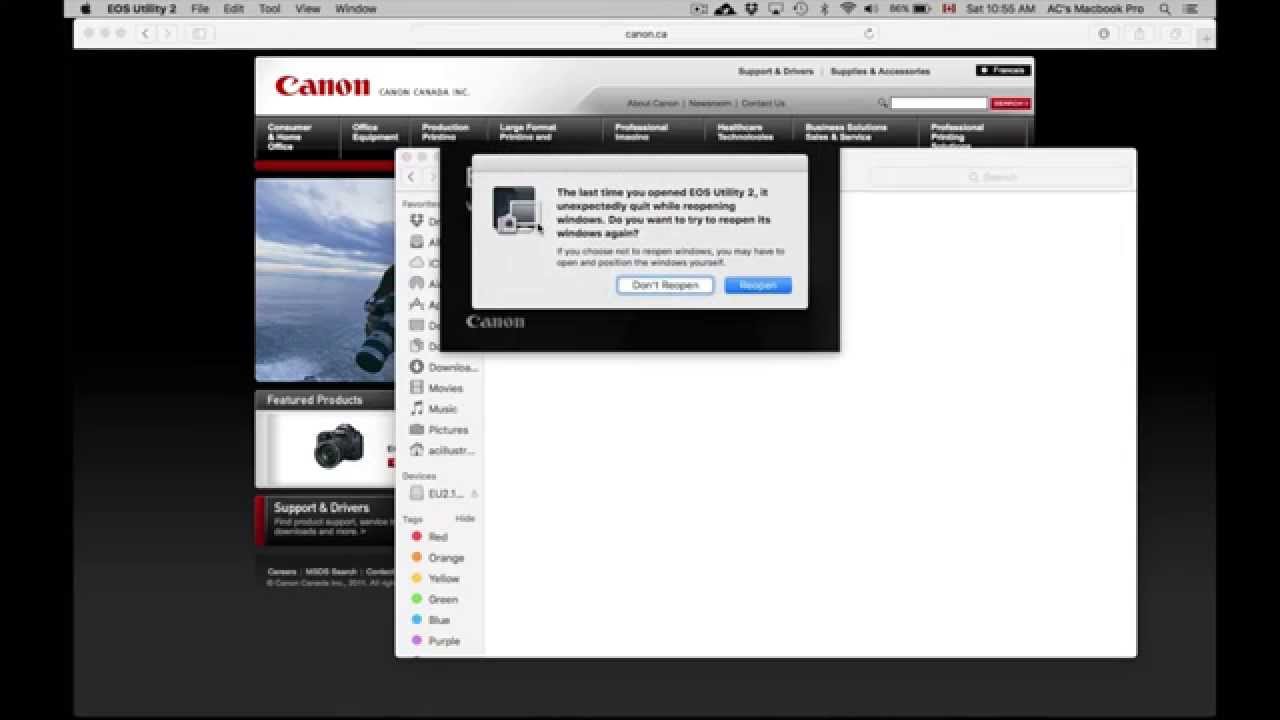Switch the Canon site to Français
The height and width of the screenshot is (720, 1280).
coord(1003,71)
